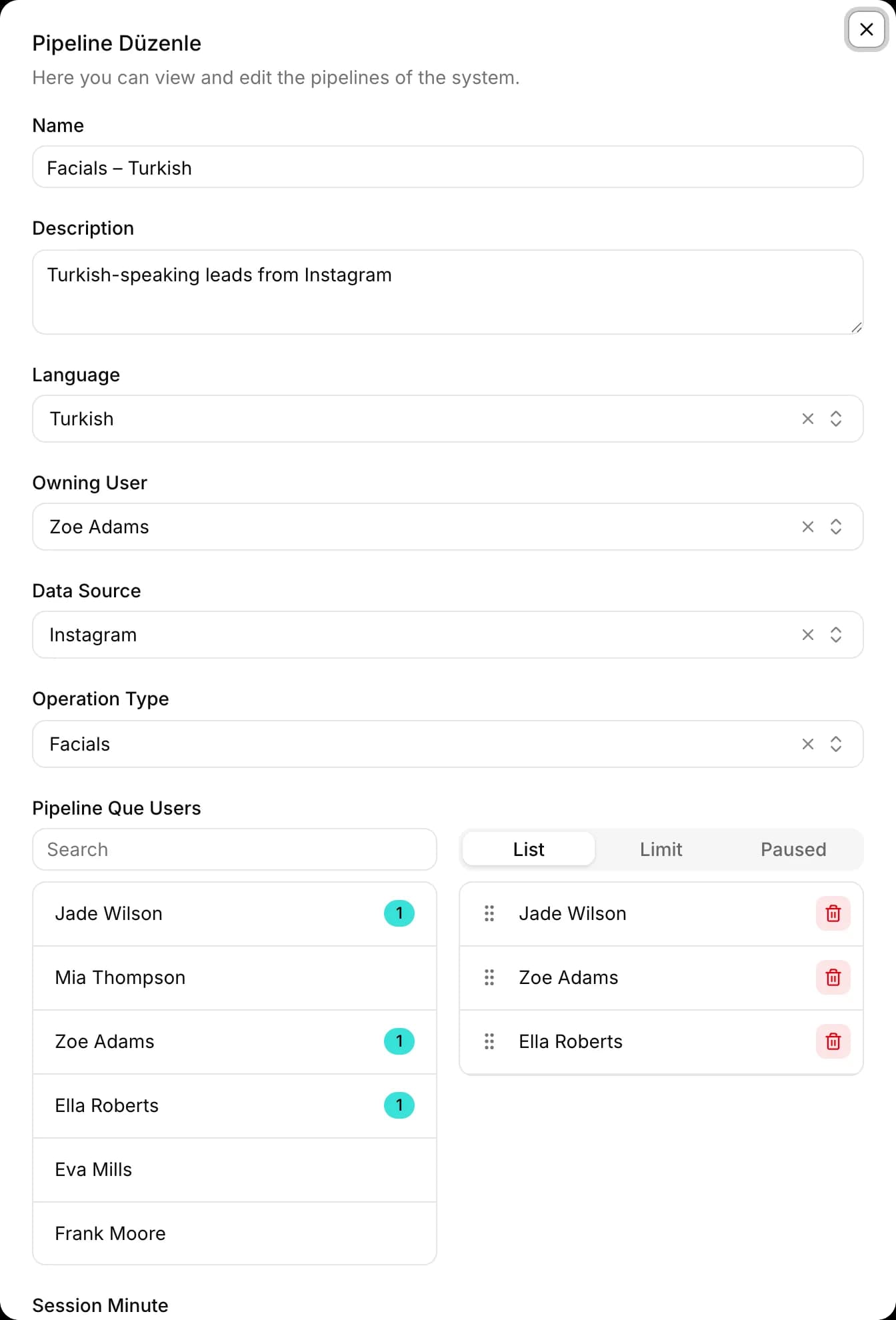Delete Zoe Adams from queue list
The width and height of the screenshot is (896, 1320).
(x=833, y=977)
